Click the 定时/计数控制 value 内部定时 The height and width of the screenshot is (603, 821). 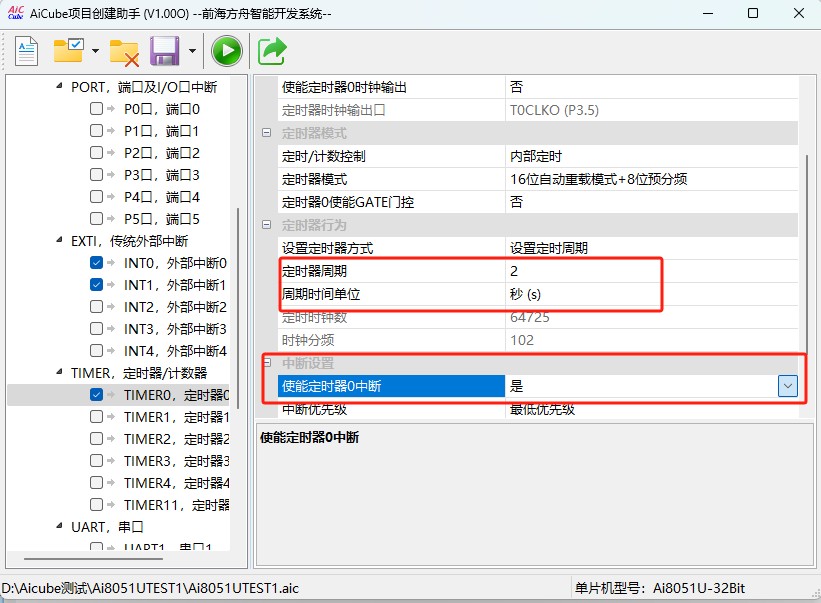651,156
